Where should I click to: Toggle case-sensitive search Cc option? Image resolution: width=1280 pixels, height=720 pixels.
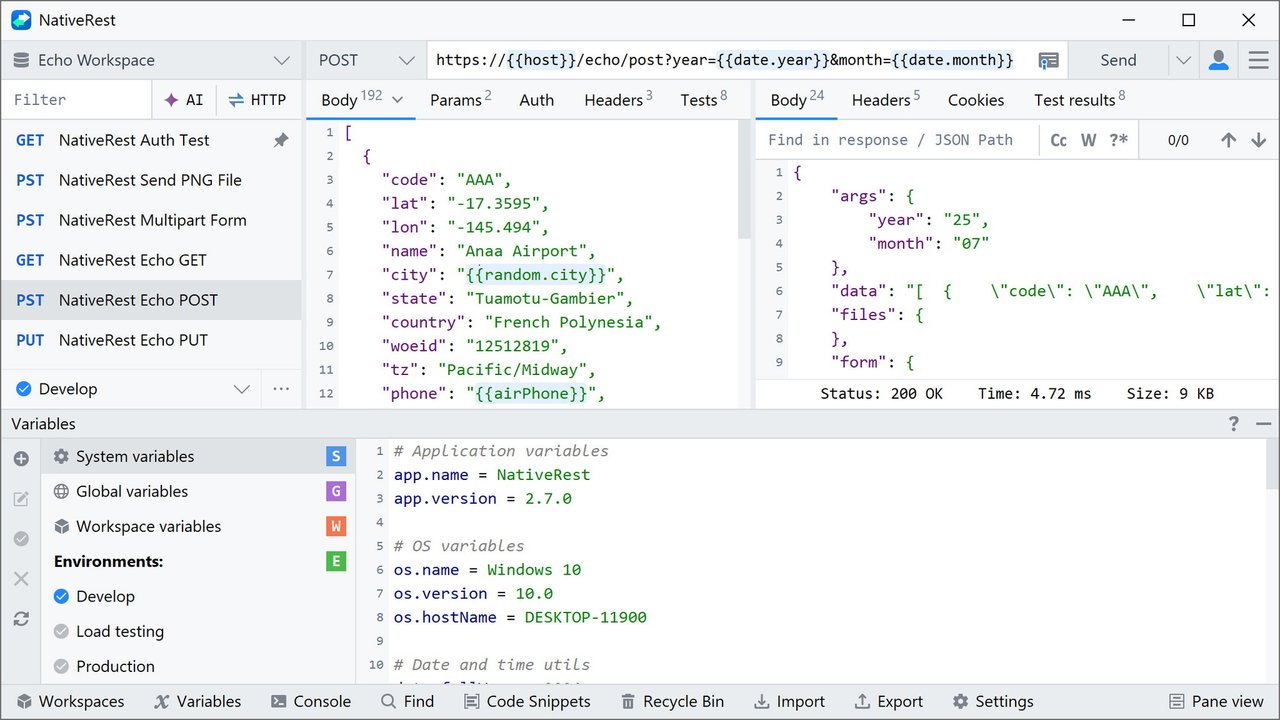point(1058,140)
